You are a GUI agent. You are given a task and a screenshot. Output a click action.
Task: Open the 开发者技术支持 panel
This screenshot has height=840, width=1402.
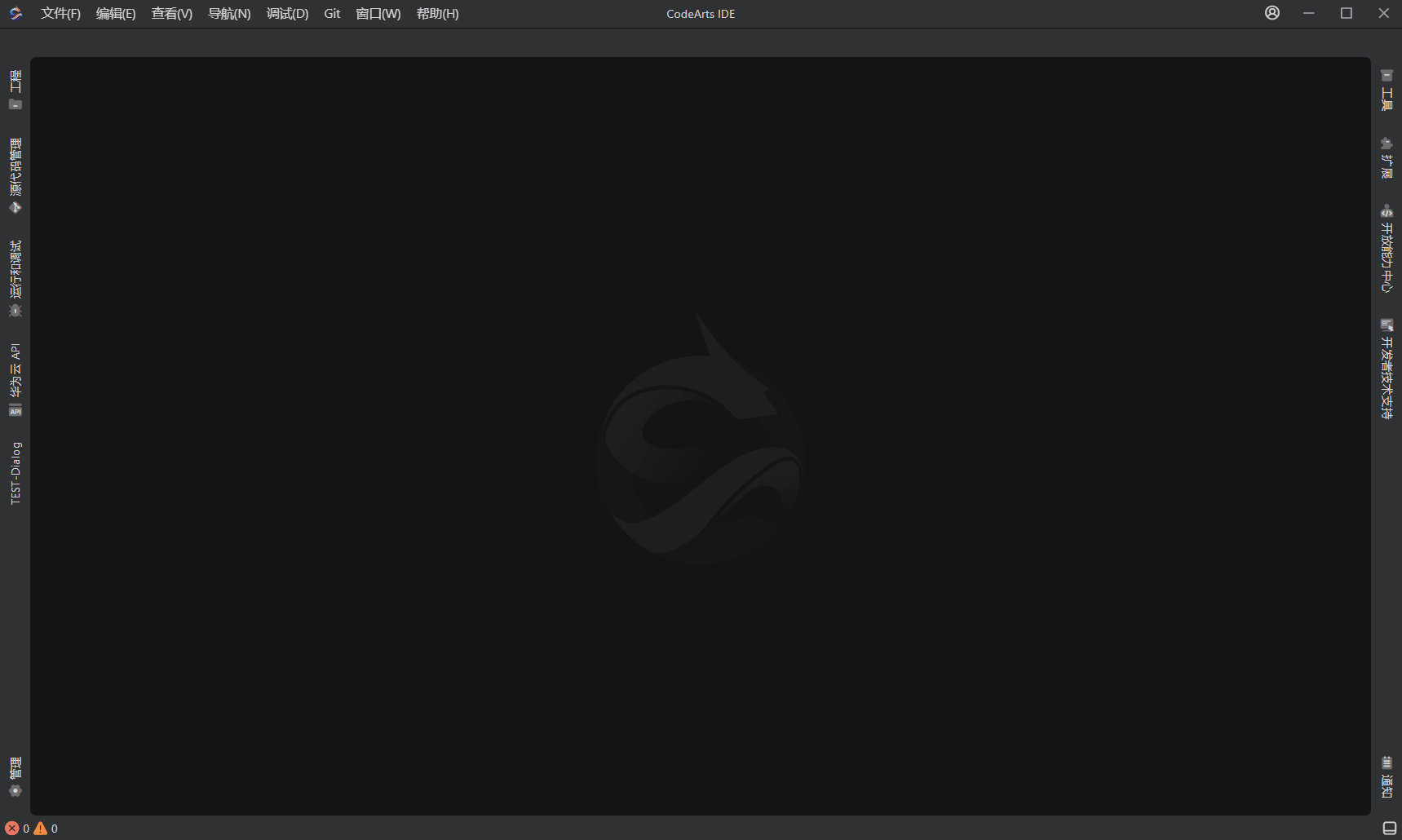click(1387, 369)
